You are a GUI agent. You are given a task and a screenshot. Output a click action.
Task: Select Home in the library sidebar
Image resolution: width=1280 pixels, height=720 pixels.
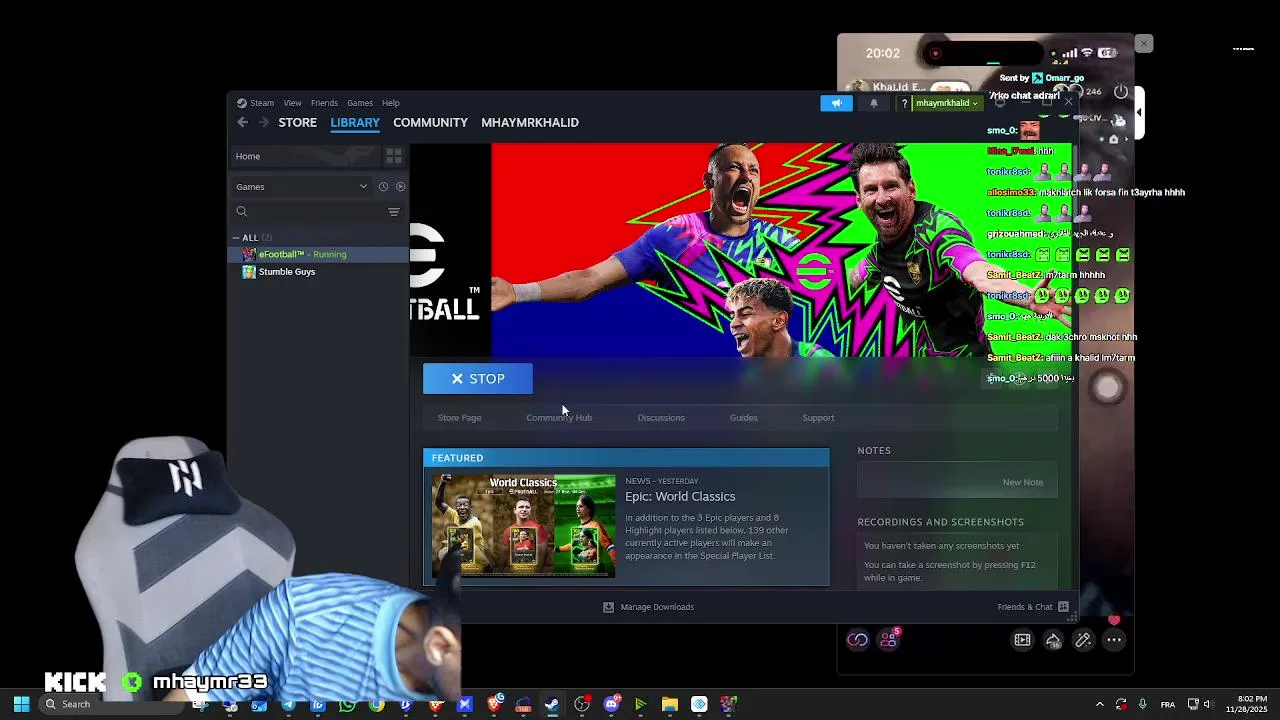[x=305, y=156]
